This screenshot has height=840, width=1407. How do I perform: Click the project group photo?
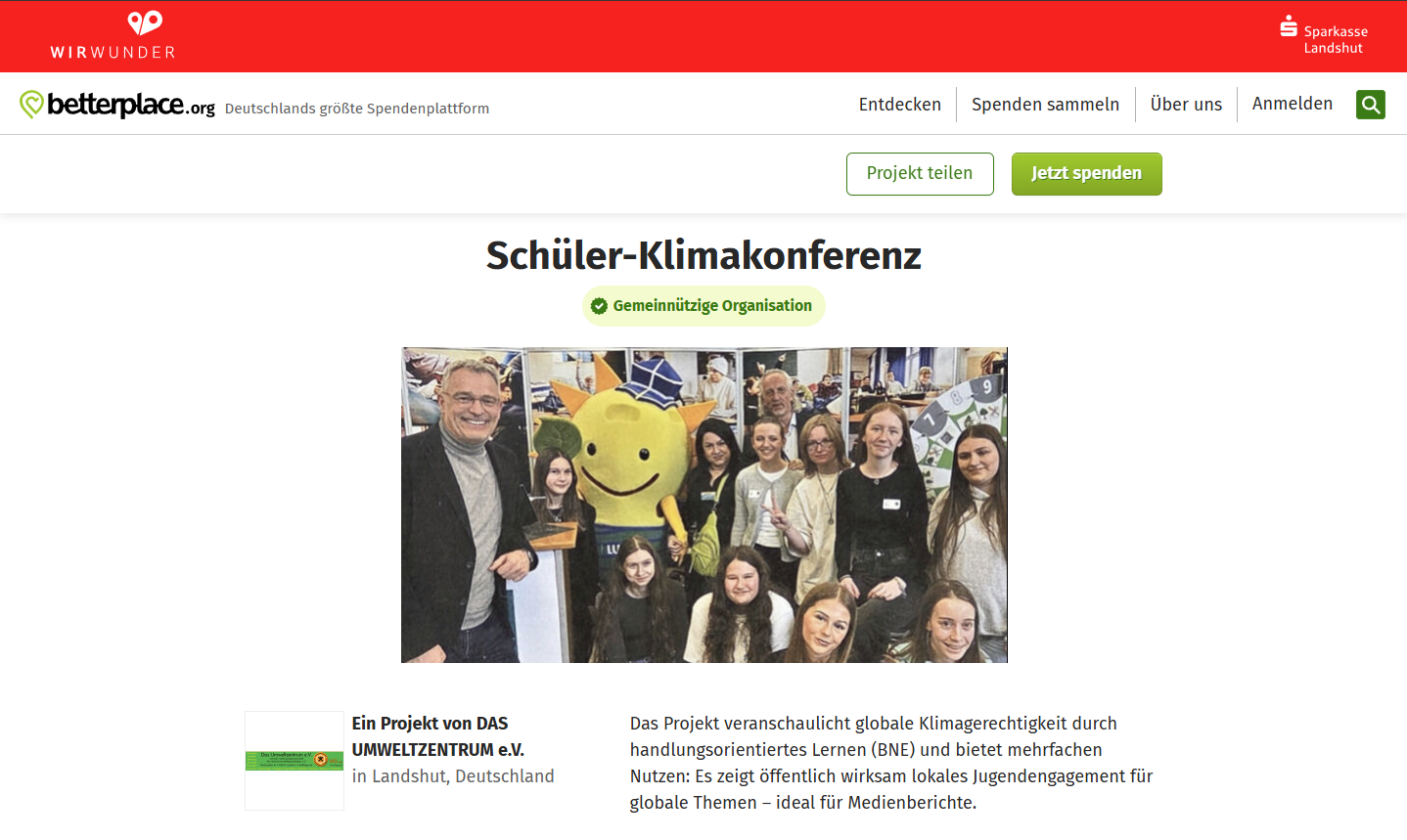704,505
